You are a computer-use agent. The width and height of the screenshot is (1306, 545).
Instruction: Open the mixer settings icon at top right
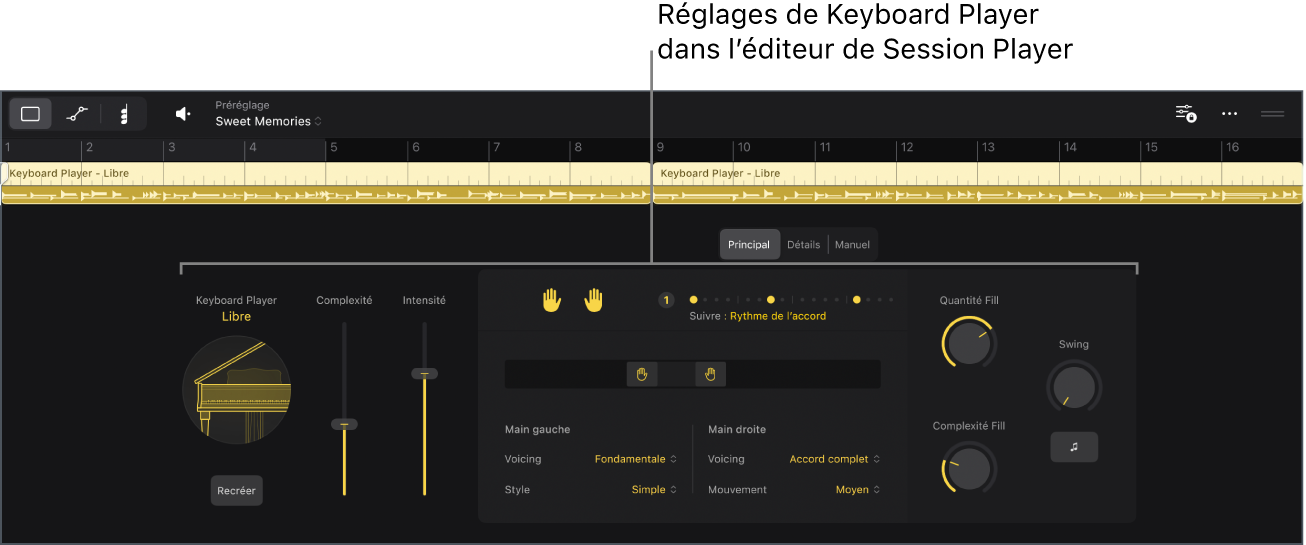[1186, 114]
